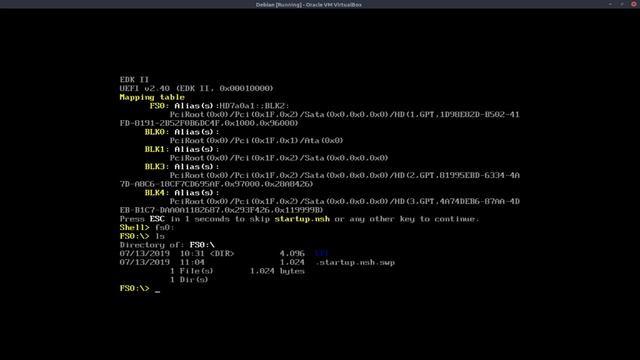Click the 'ESC' key word in the prompt line
The height and width of the screenshot is (360, 640).
[157, 219]
